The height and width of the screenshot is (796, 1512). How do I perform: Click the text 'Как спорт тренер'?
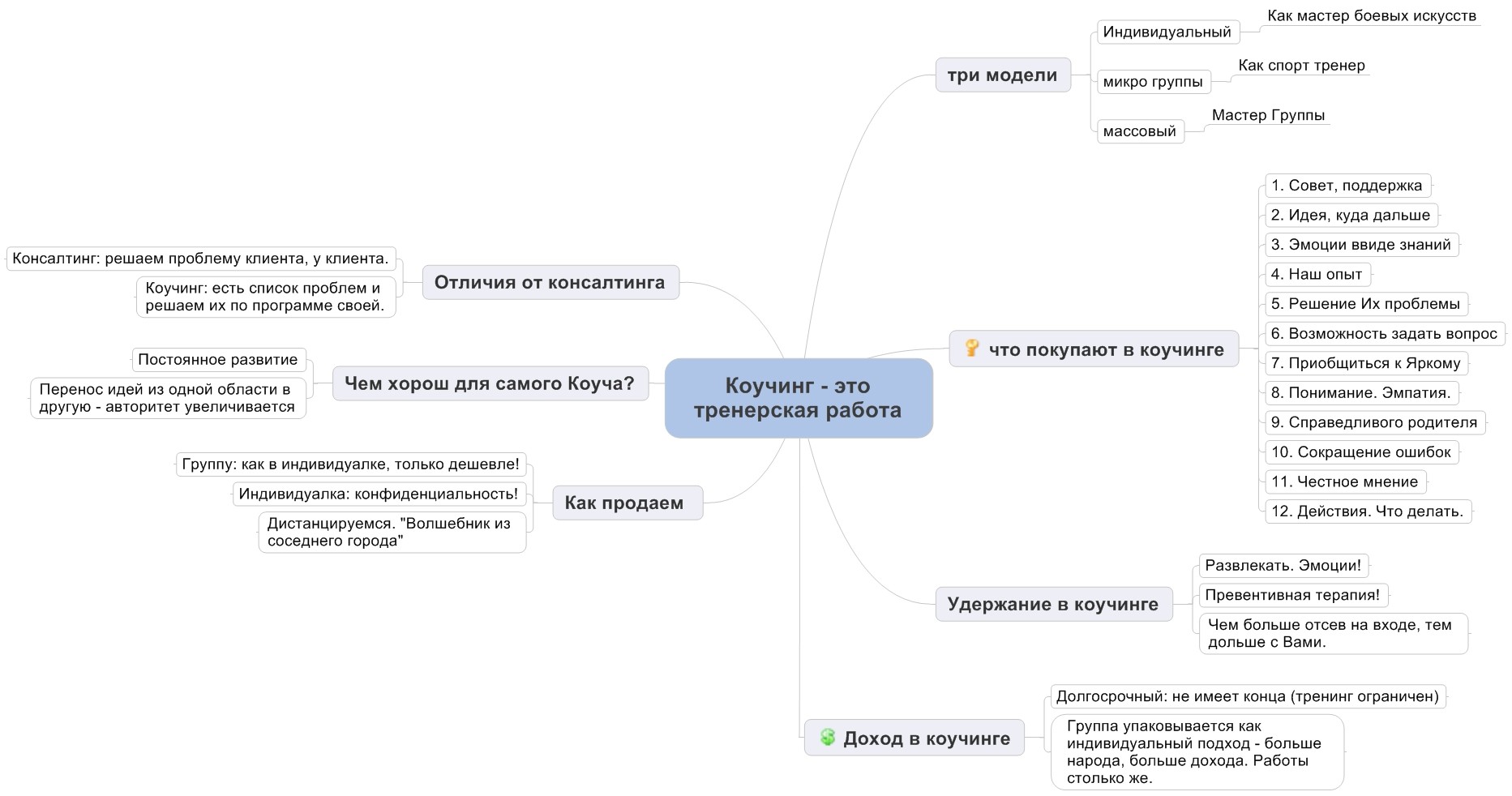[x=1301, y=65]
